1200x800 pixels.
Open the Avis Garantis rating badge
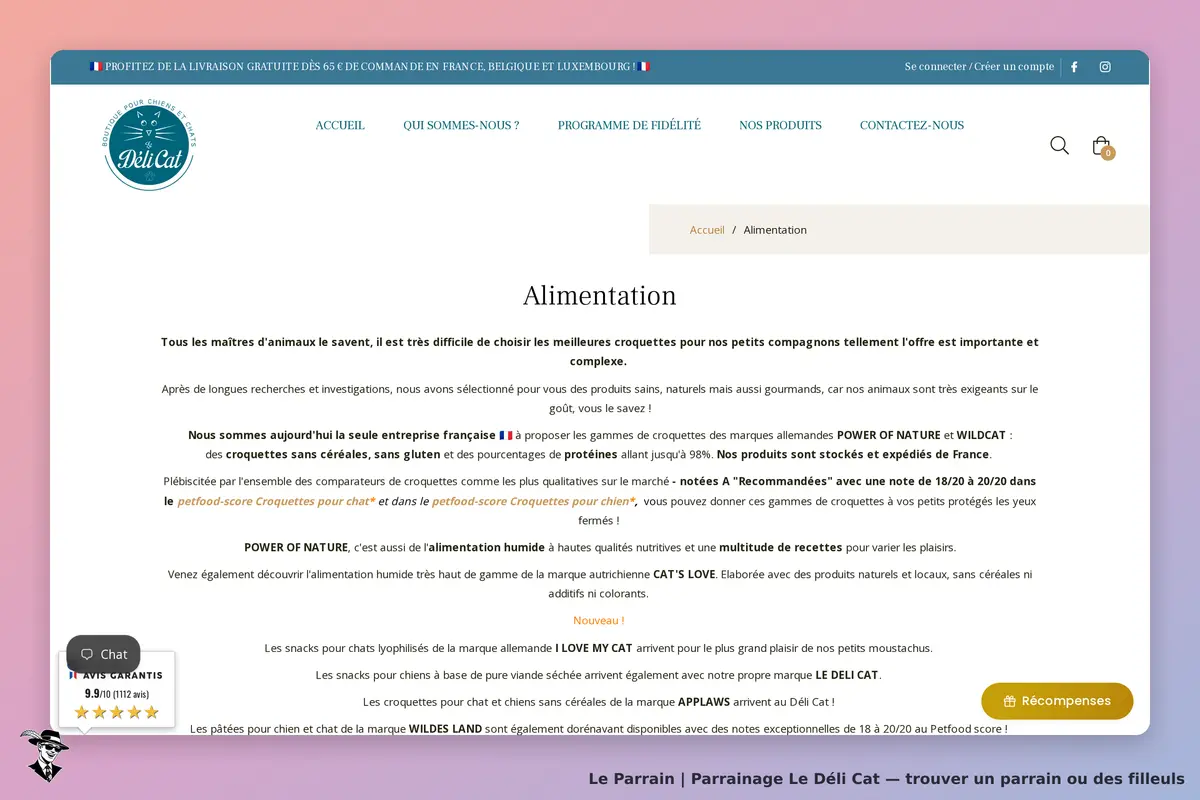click(117, 690)
